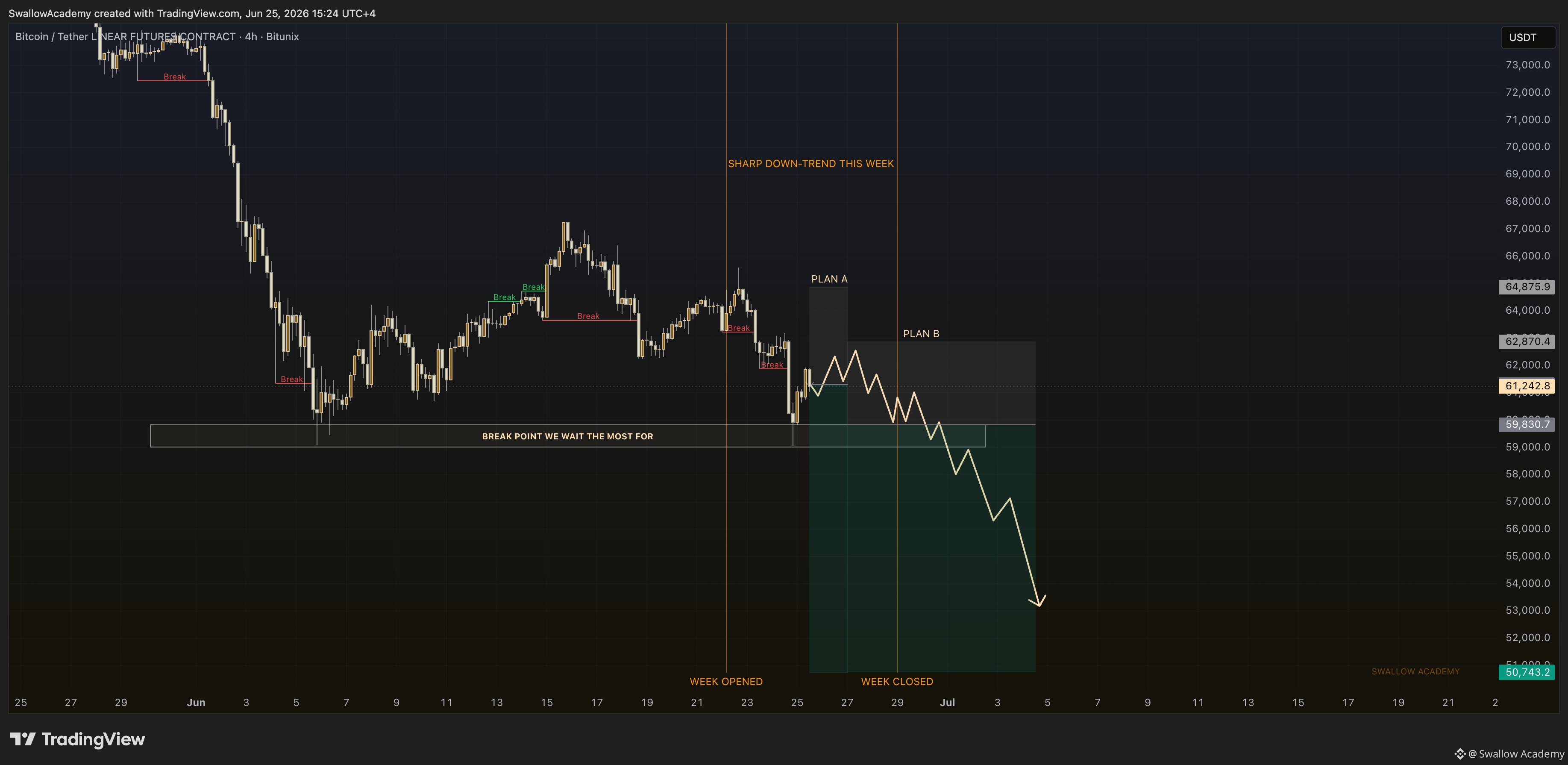Image resolution: width=1568 pixels, height=765 pixels.
Task: Click the green 50,743.2 target price tag
Action: 1527,672
